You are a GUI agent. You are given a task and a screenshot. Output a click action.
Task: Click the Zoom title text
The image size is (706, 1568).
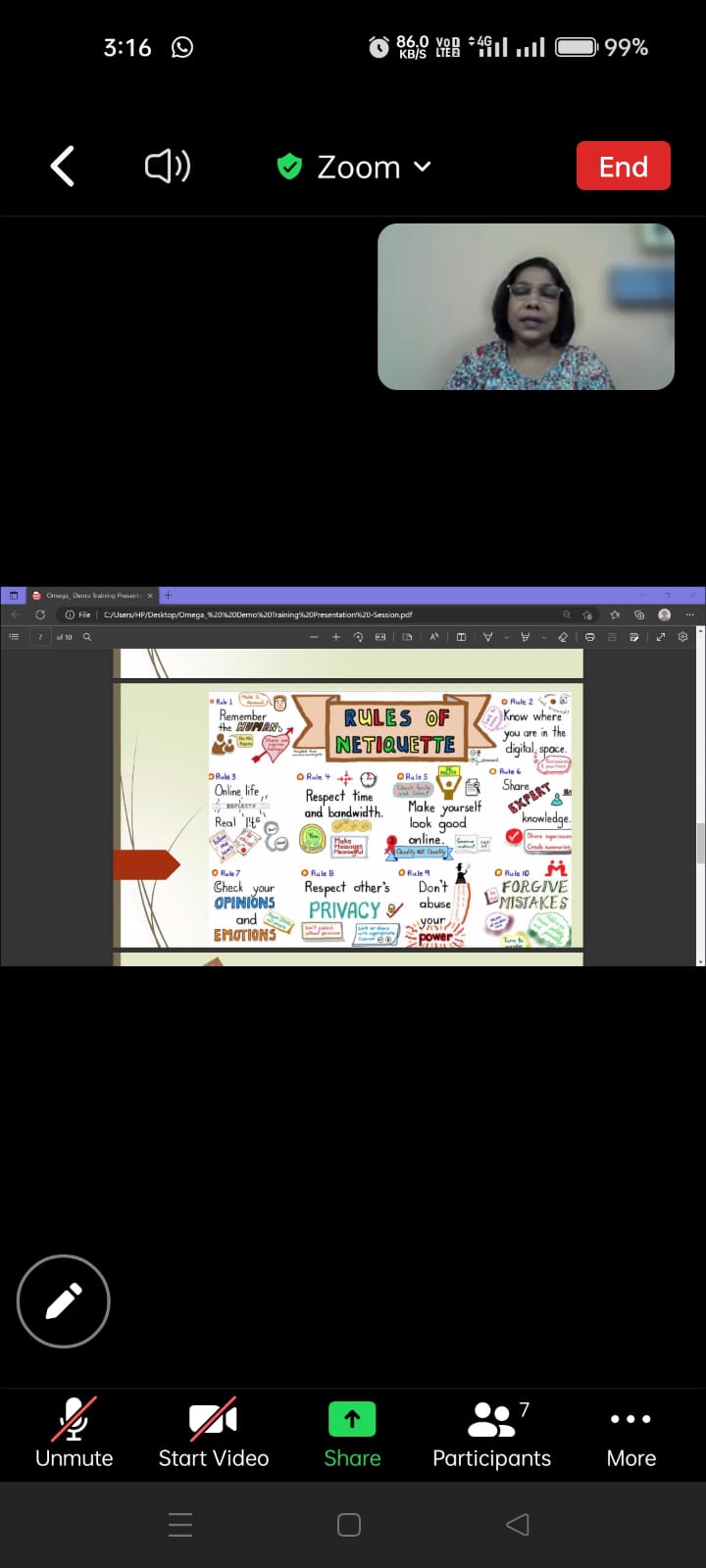click(358, 168)
